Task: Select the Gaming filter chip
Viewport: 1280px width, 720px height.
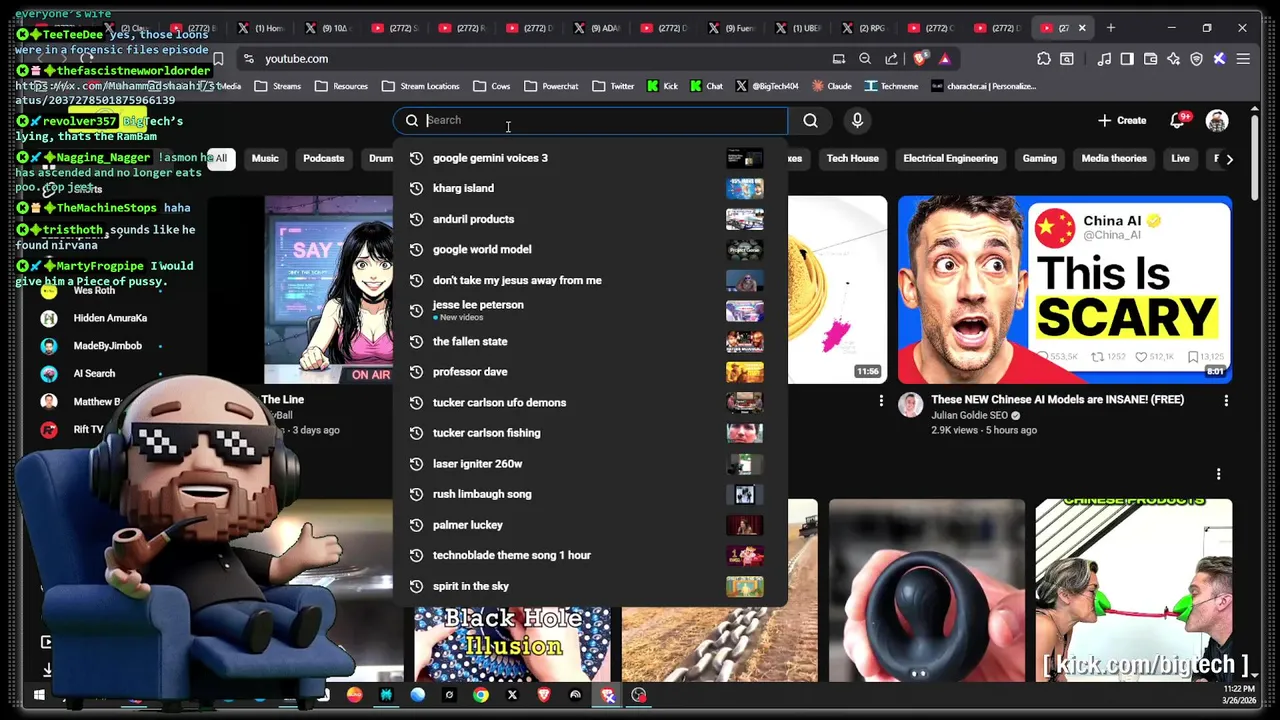Action: pos(1039,158)
